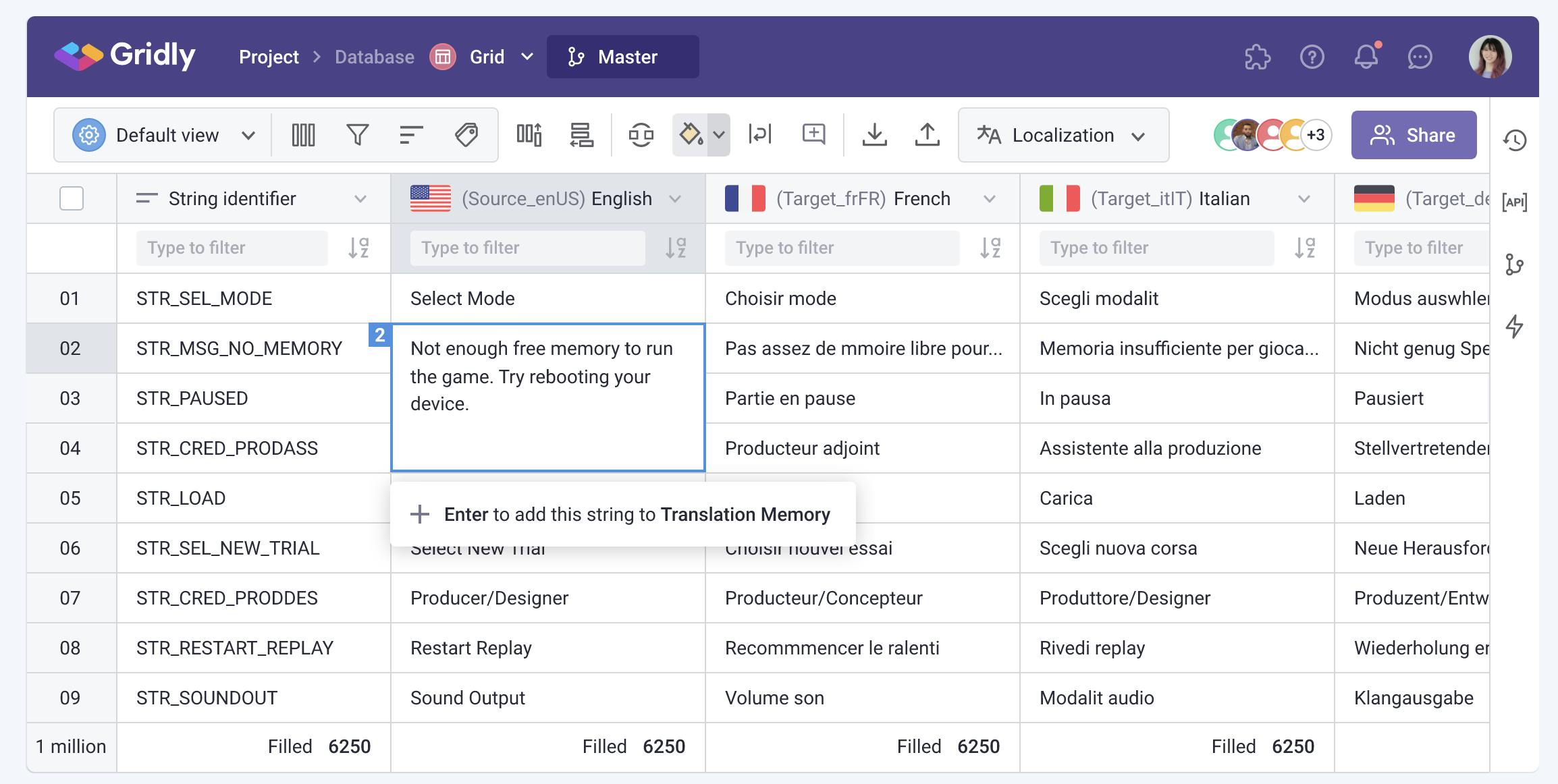Click the automation lightning bolt icon

(1515, 327)
